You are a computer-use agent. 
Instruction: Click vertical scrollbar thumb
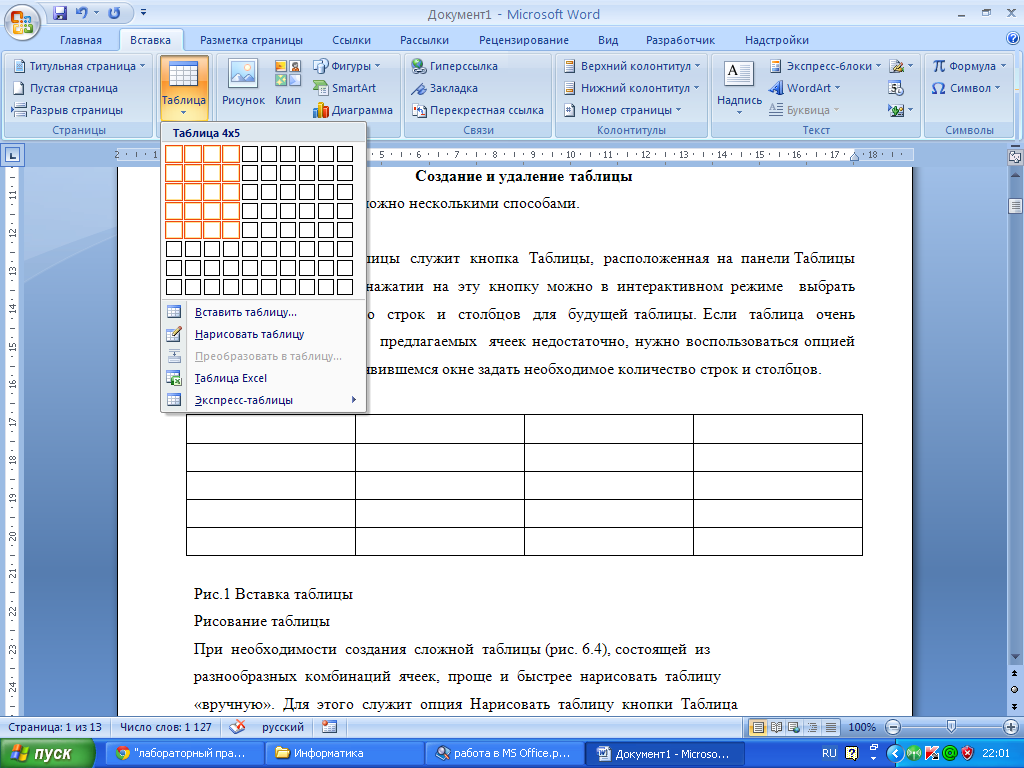point(1015,206)
